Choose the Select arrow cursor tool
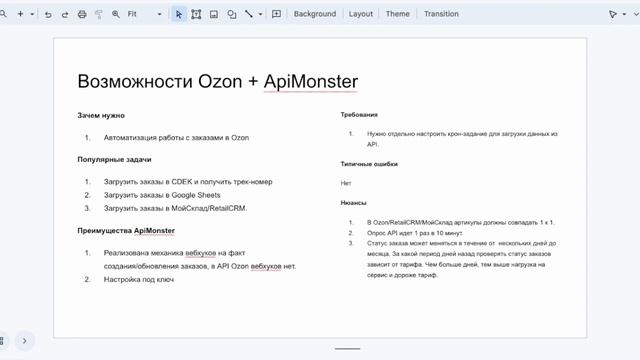Screen dimensions: 640x360 pos(179,14)
